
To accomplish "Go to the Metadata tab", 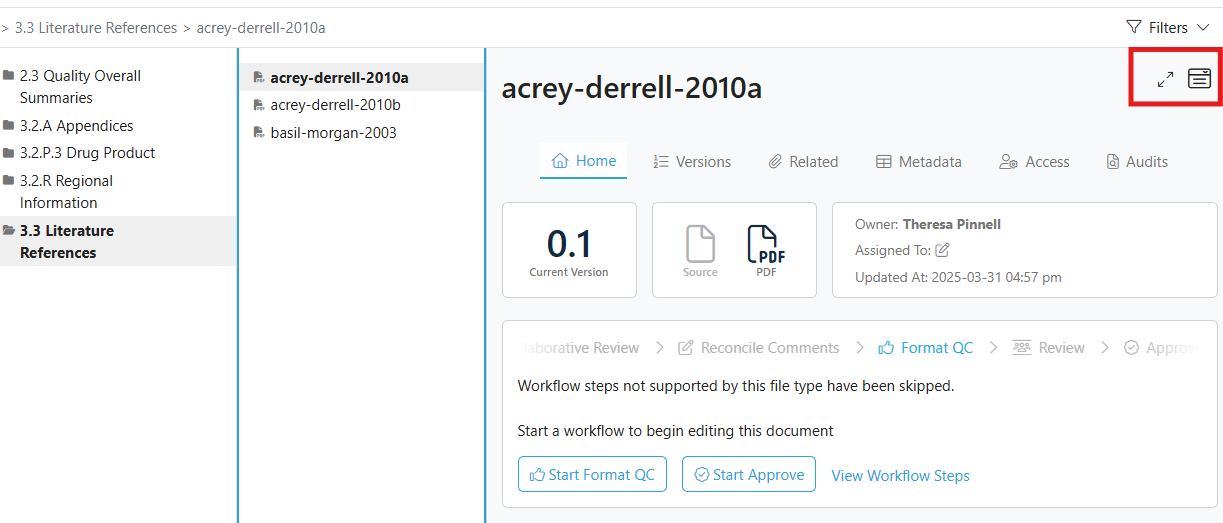I will [x=918, y=162].
